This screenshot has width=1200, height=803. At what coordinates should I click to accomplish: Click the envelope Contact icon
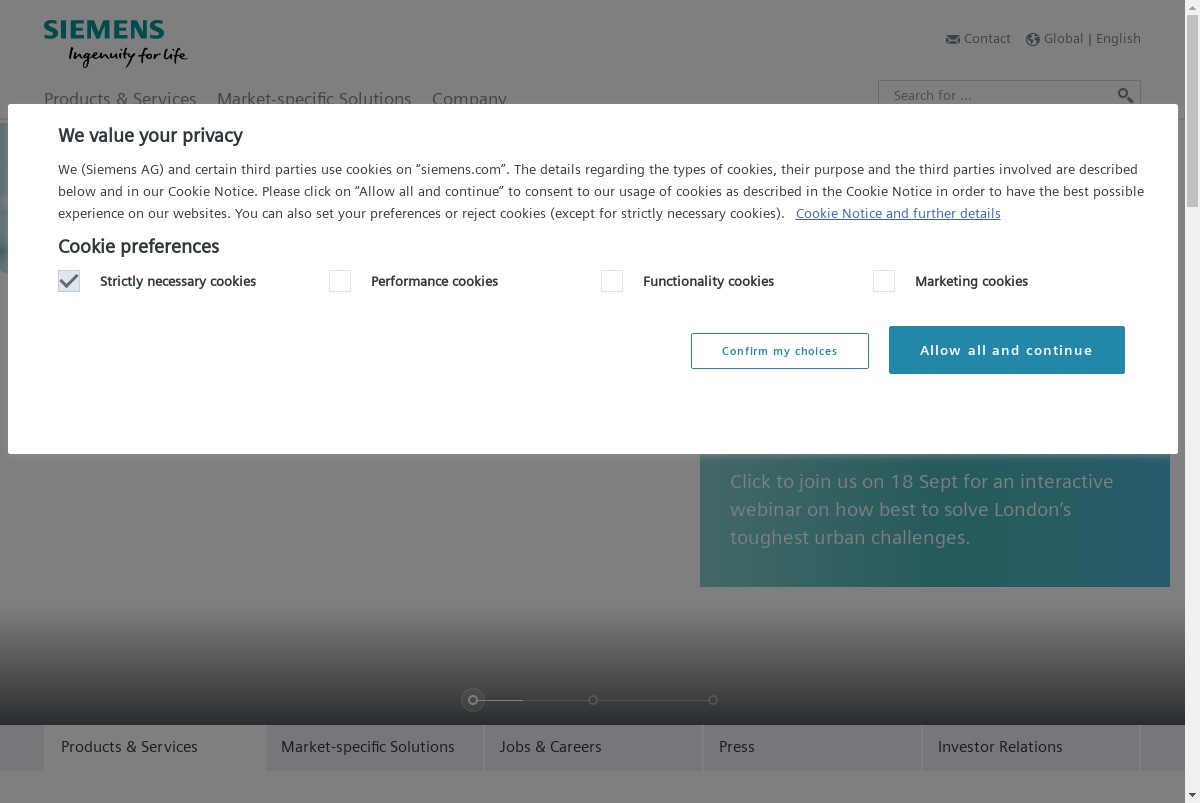(952, 39)
